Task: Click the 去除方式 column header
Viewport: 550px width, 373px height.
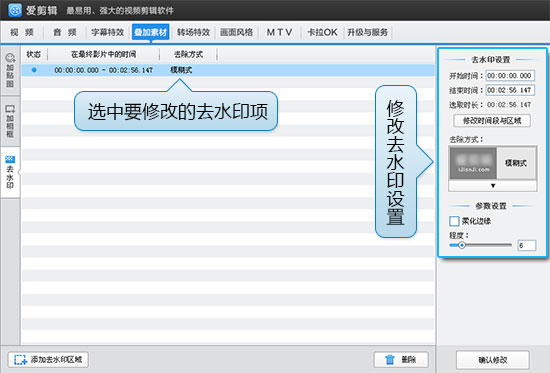Action: pyautogui.click(x=188, y=54)
